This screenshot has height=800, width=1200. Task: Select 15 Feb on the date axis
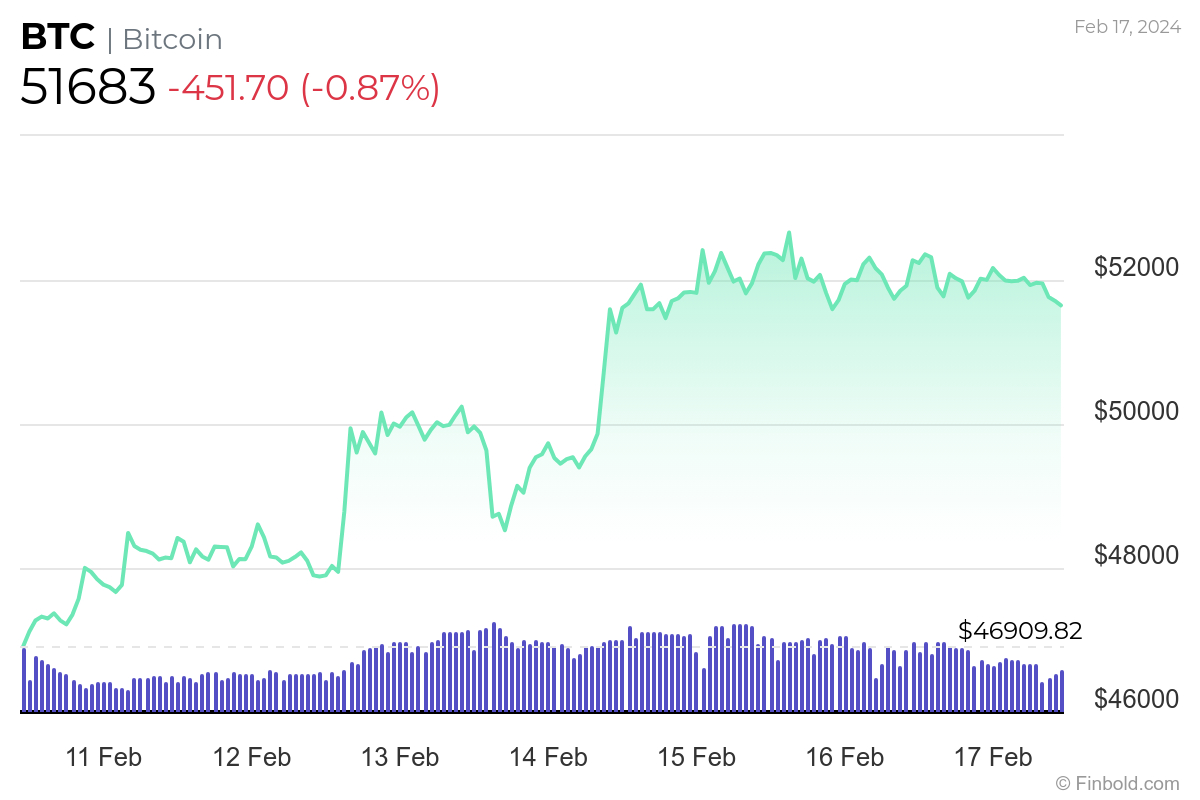click(695, 757)
